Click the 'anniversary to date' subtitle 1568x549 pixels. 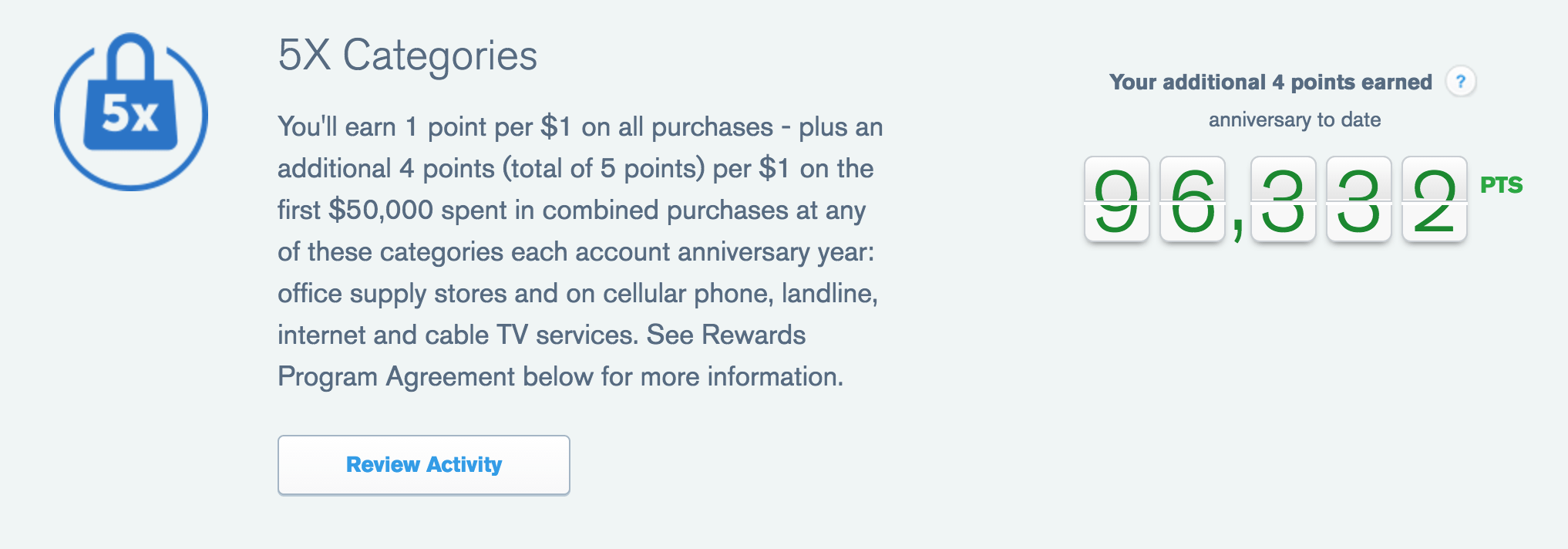(x=1294, y=120)
